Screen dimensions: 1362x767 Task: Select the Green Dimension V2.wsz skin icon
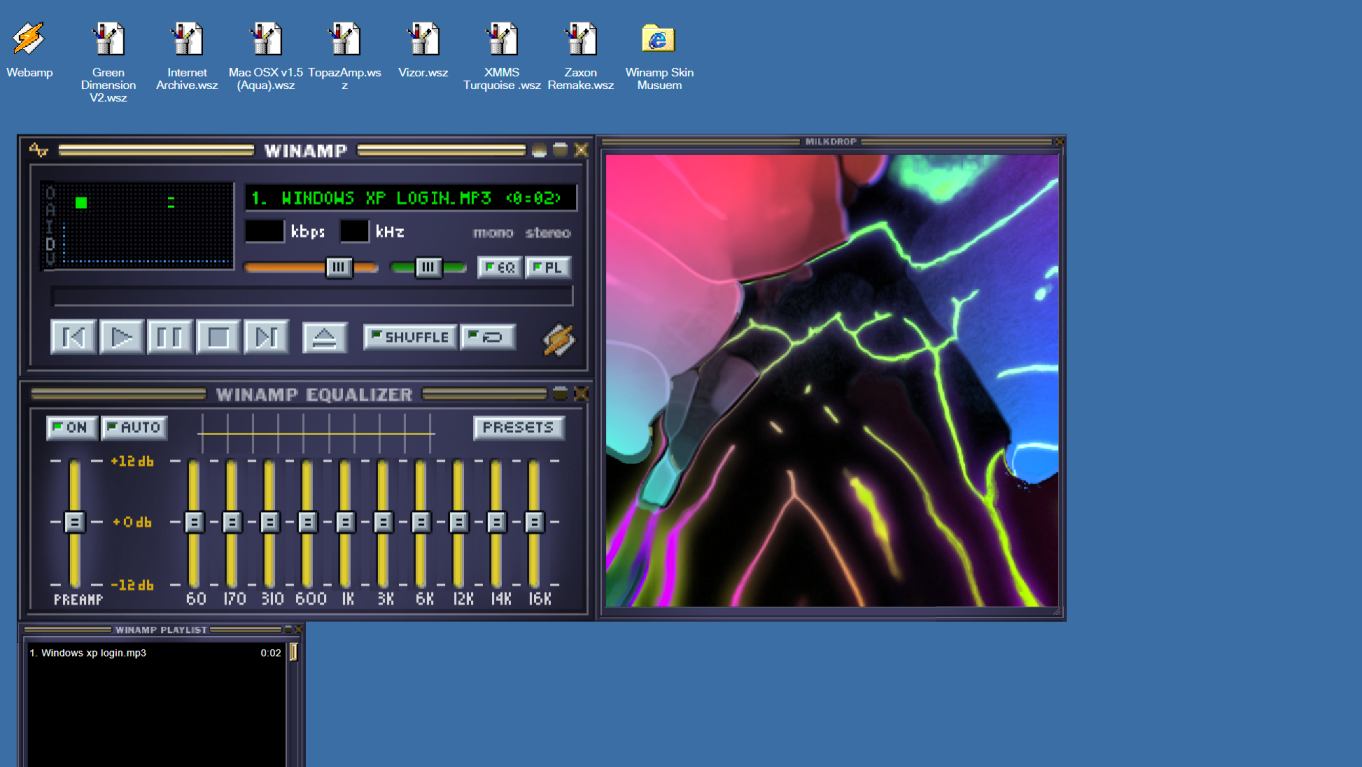(108, 38)
